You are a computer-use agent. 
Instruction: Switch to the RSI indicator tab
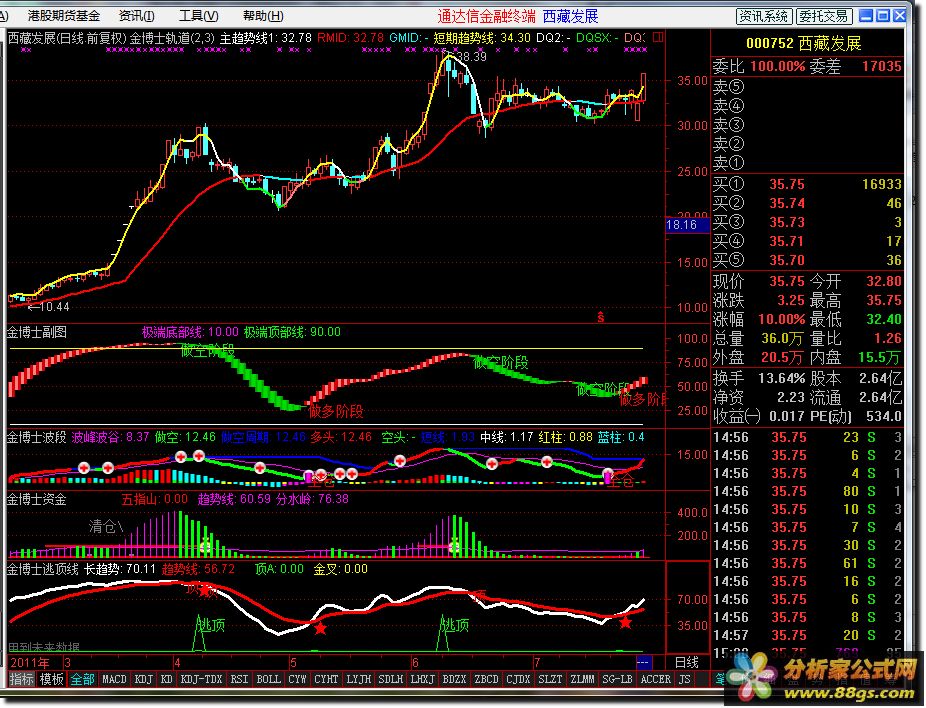tap(239, 679)
